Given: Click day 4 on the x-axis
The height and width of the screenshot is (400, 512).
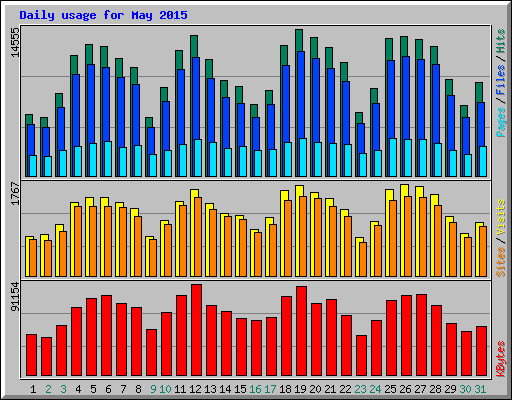Looking at the screenshot, I should click(x=78, y=389).
